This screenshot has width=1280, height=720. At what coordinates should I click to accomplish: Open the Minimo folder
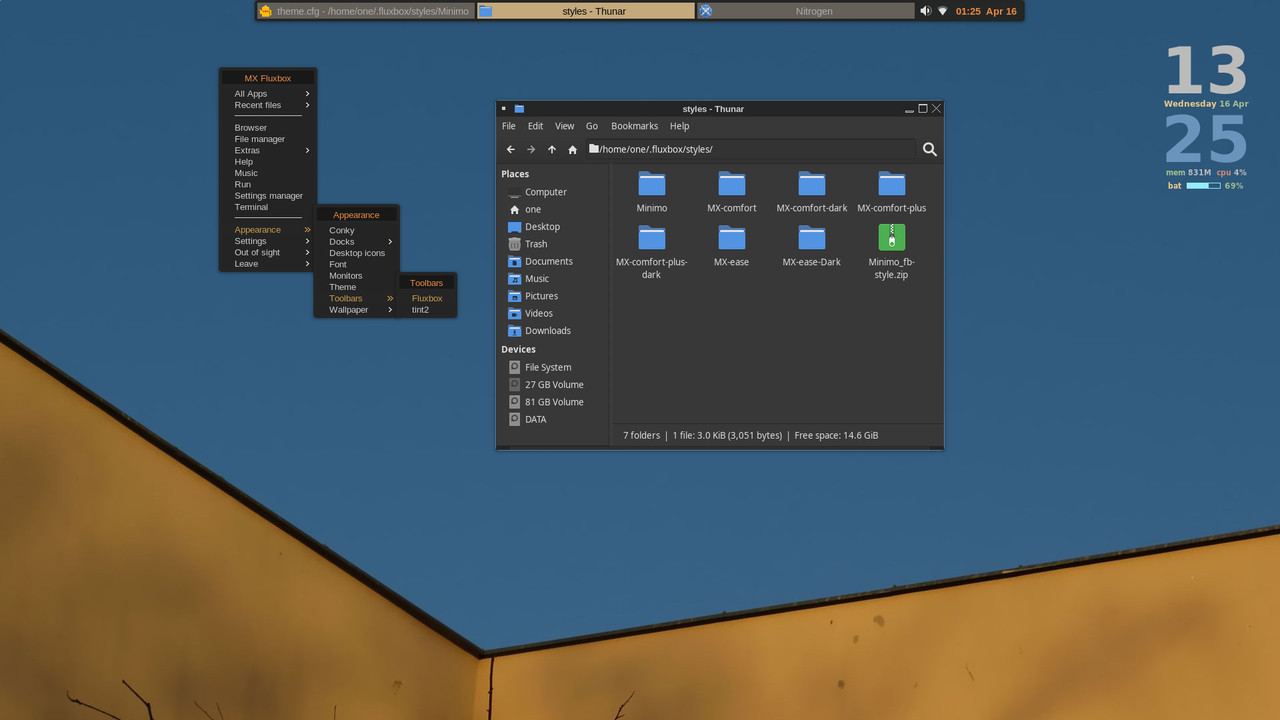tap(652, 191)
